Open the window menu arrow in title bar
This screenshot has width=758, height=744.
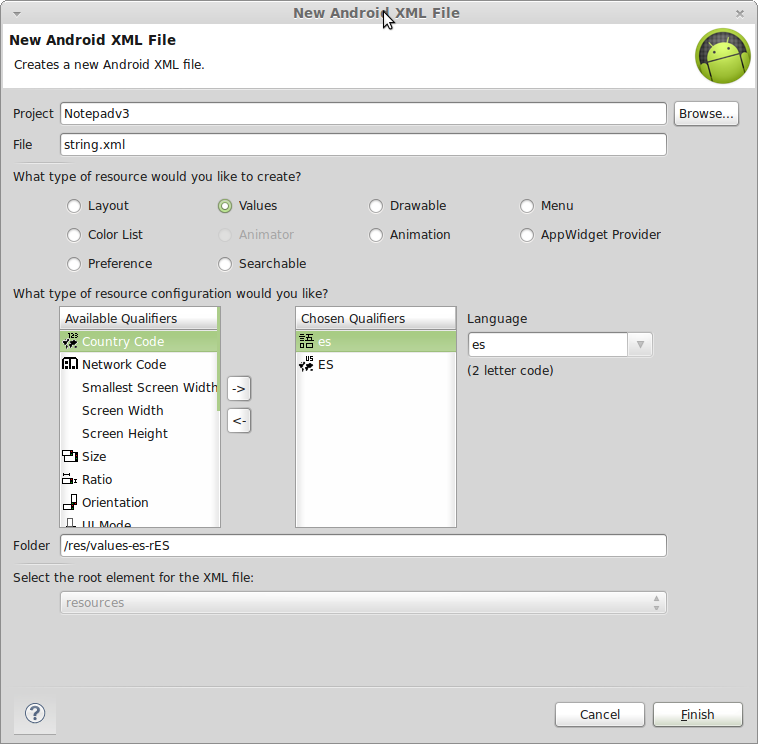17,14
